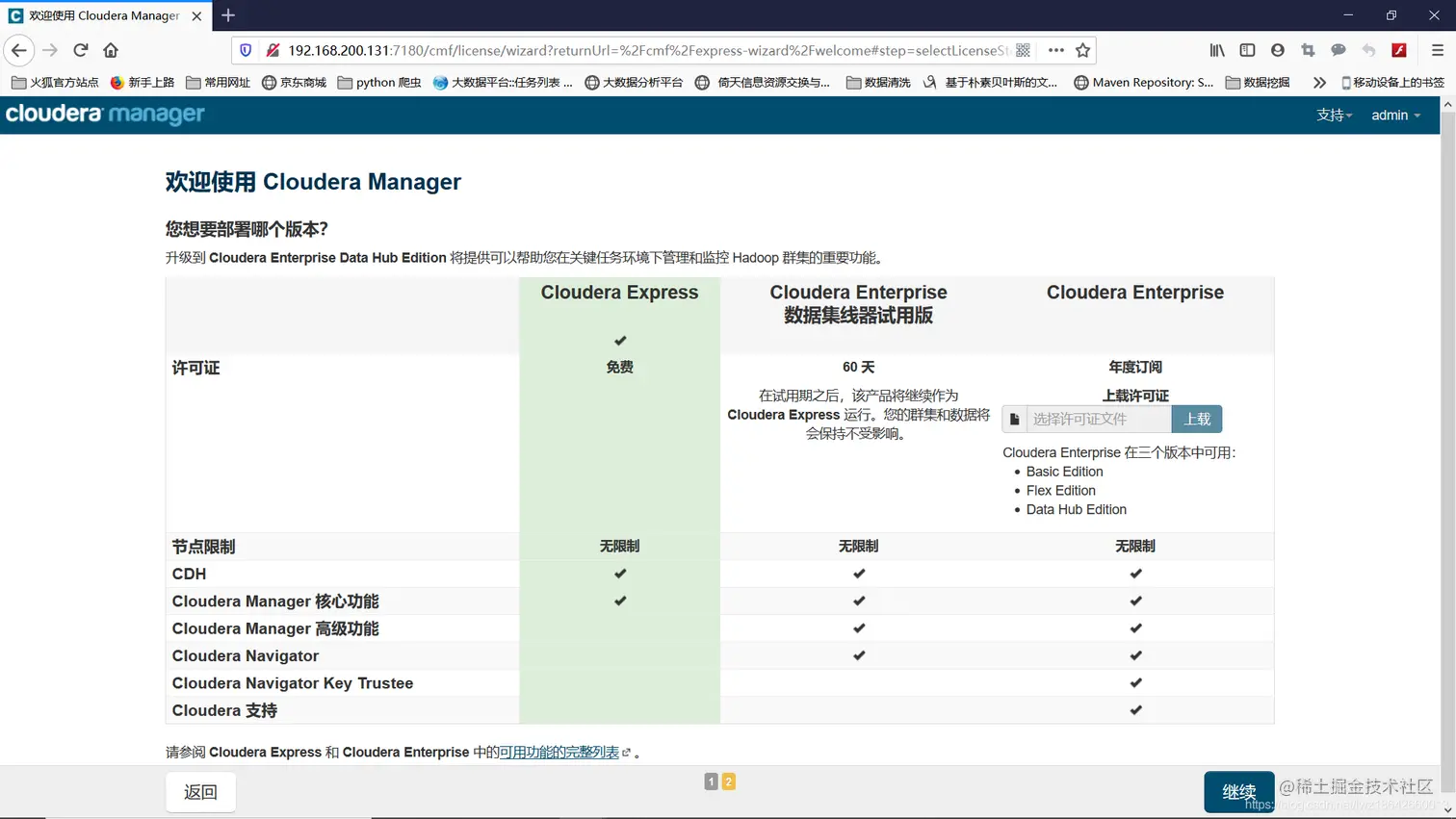Go to wizard step 1 indicator
The width and height of the screenshot is (1456, 819).
tap(711, 781)
